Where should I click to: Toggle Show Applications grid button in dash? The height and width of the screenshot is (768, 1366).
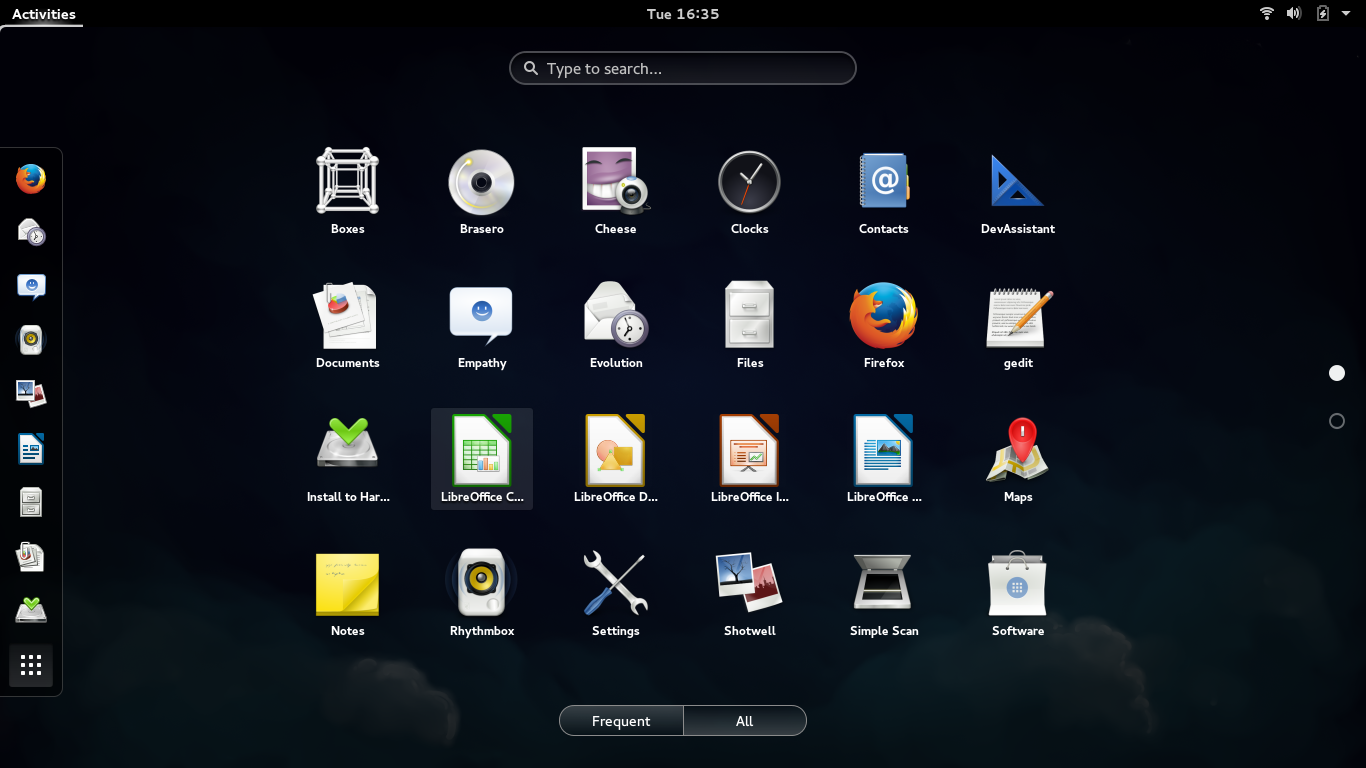pyautogui.click(x=31, y=665)
